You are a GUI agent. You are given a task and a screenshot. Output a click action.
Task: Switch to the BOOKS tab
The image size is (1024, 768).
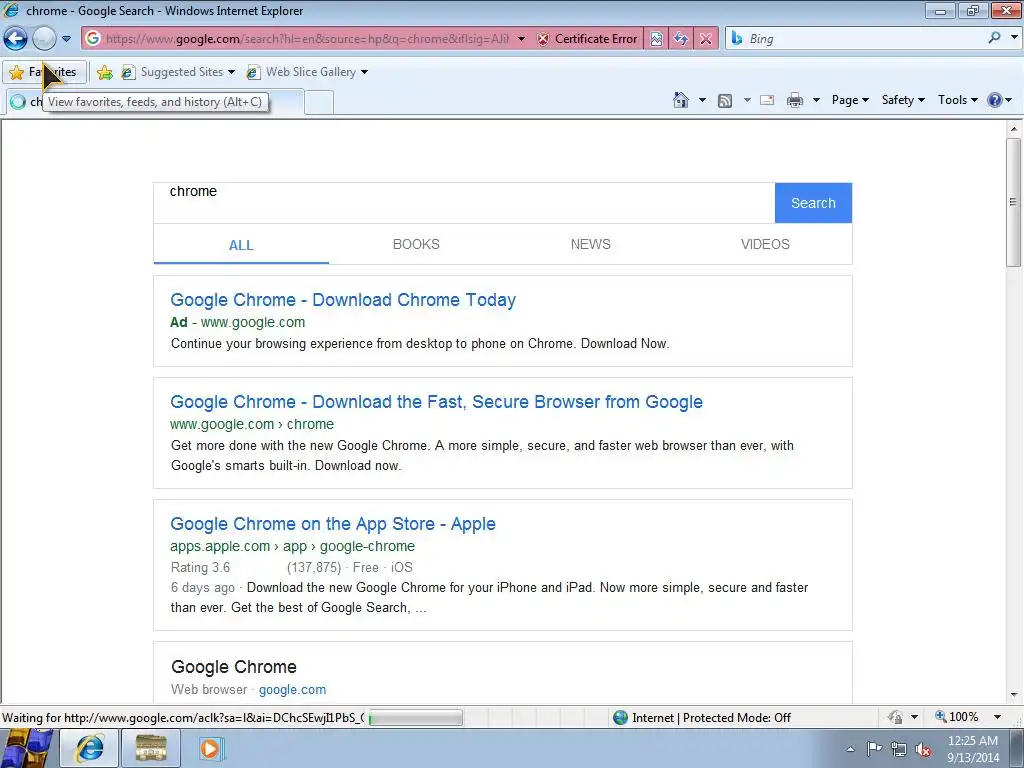pyautogui.click(x=416, y=244)
